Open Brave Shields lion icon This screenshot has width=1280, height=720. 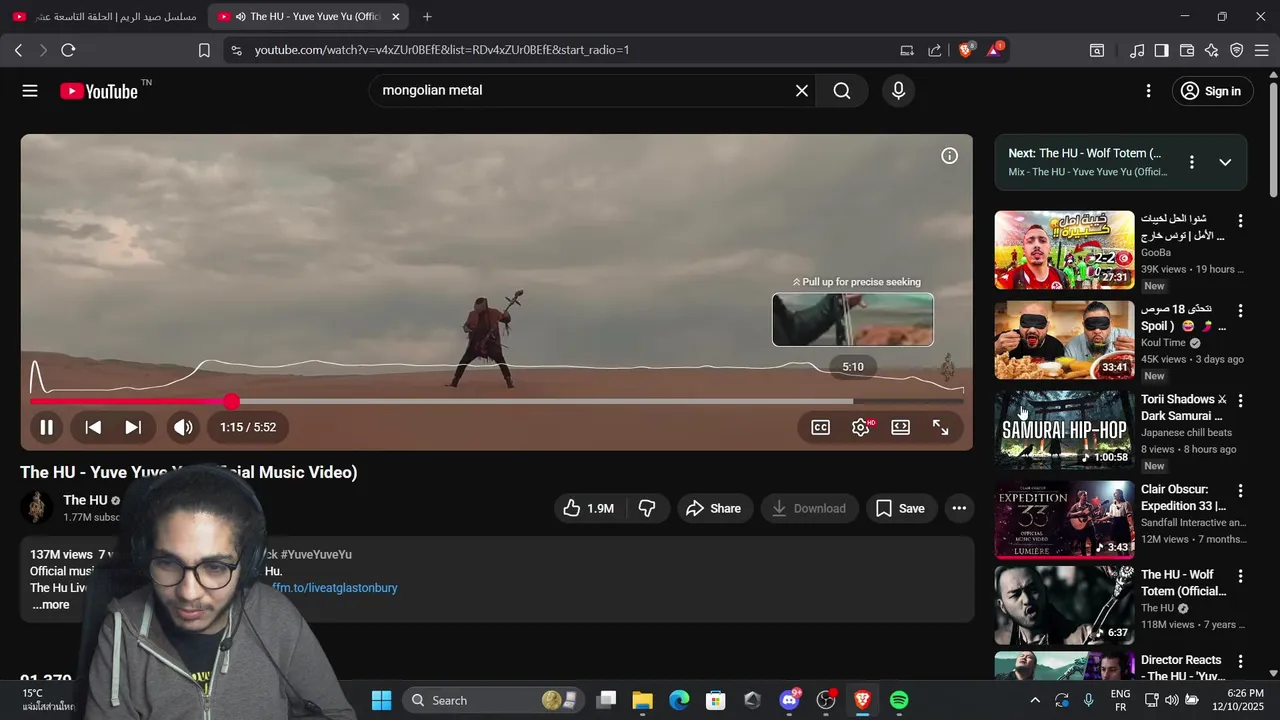(x=966, y=50)
